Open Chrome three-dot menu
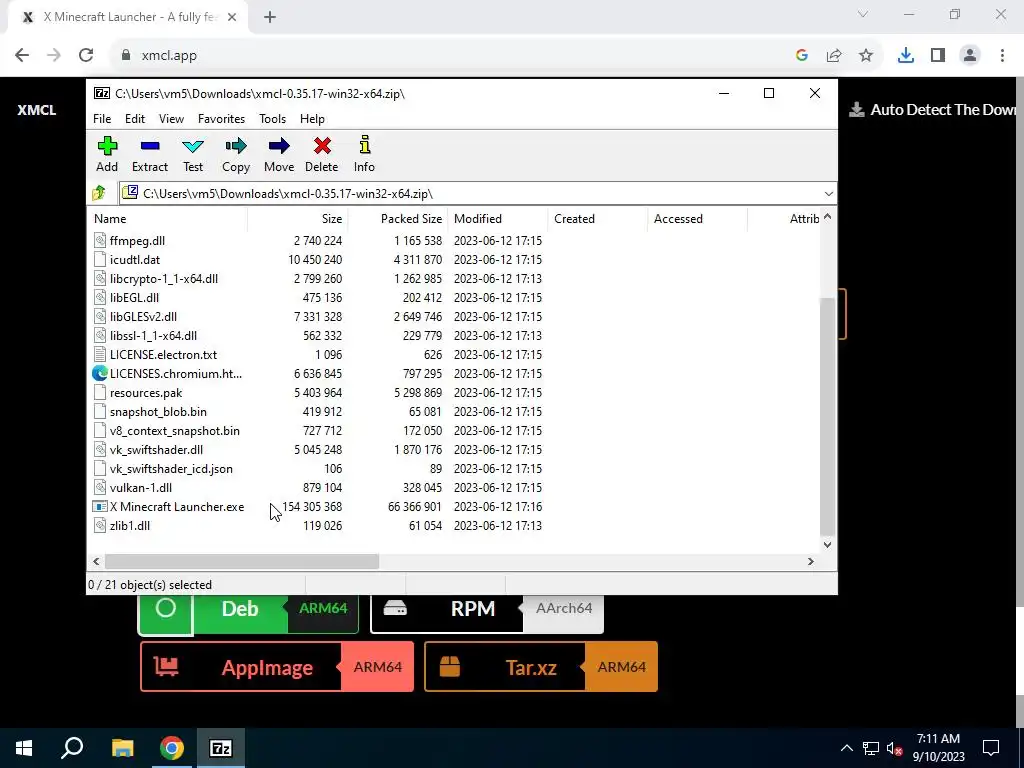This screenshot has height=768, width=1024. [x=1002, y=56]
